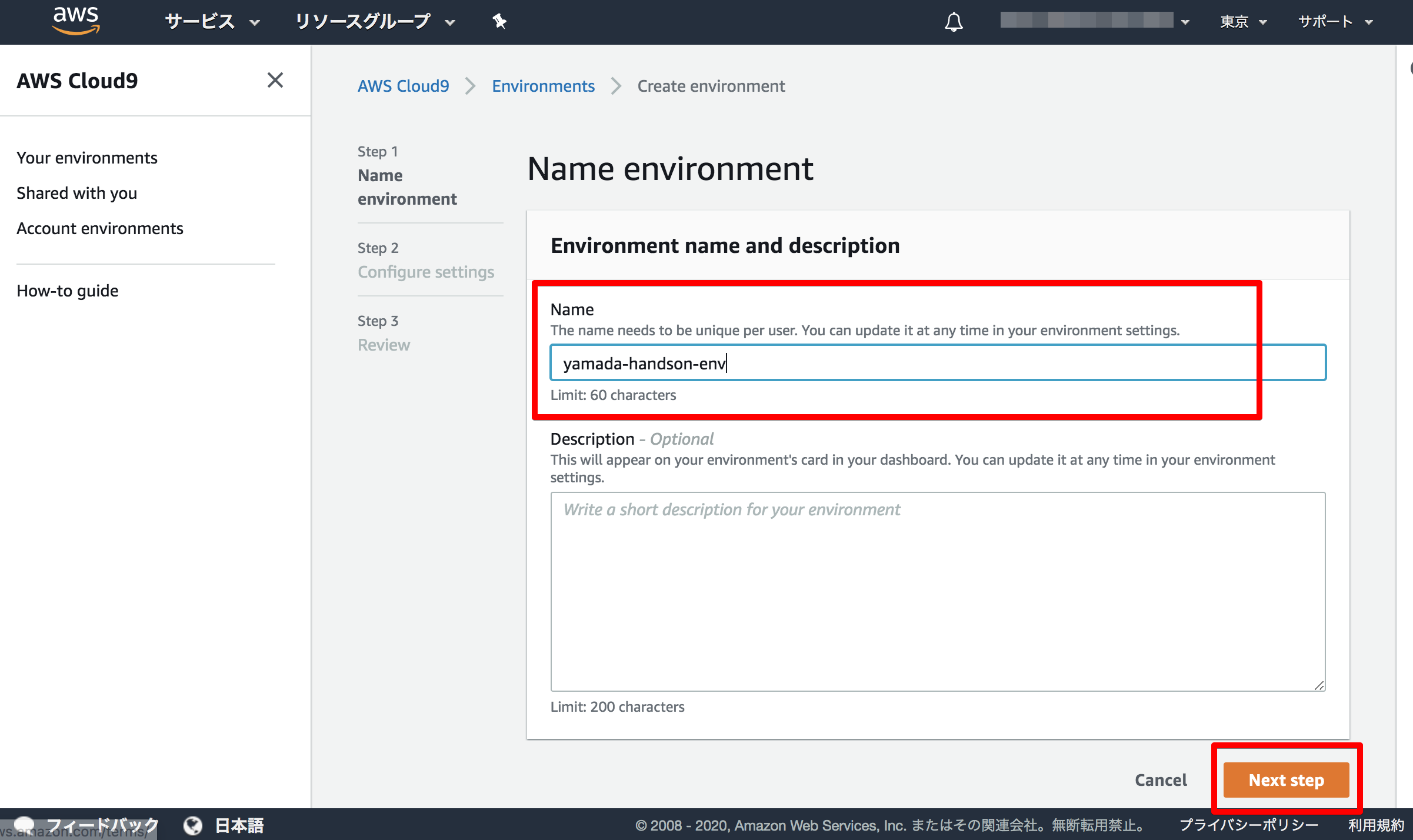This screenshot has height=840, width=1413.
Task: Select the Your environments menu item
Action: pyautogui.click(x=87, y=158)
